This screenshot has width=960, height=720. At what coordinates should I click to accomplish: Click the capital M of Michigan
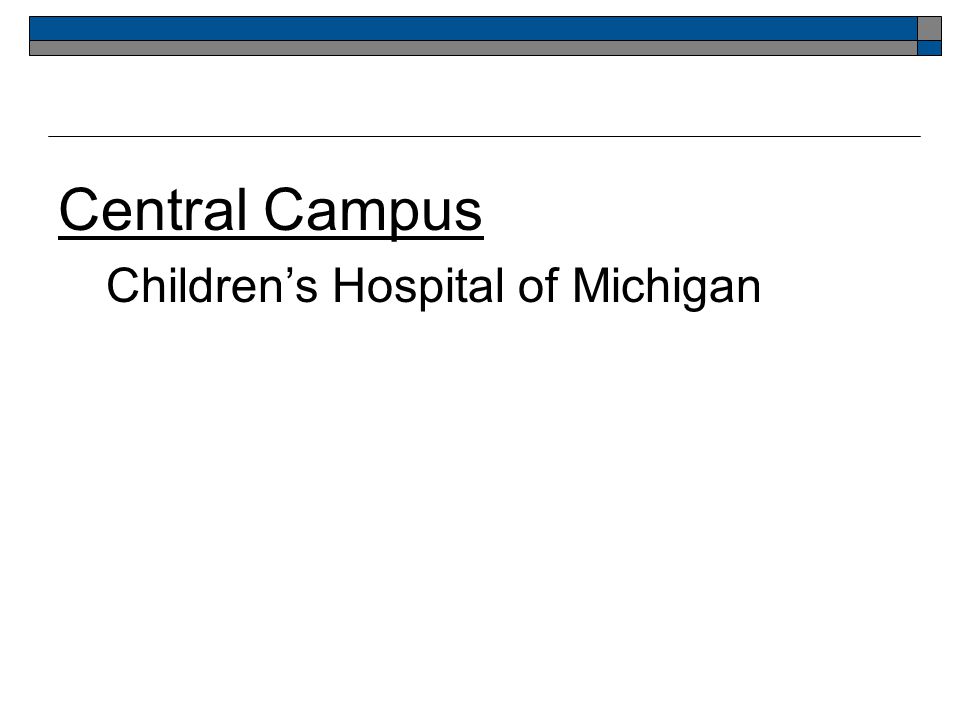(590, 285)
